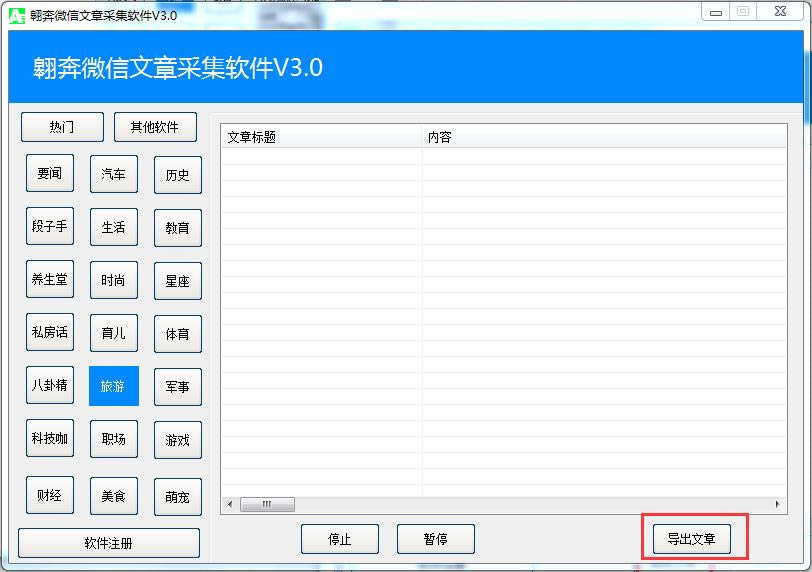Click the 热门 button
The width and height of the screenshot is (812, 572).
click(x=62, y=127)
